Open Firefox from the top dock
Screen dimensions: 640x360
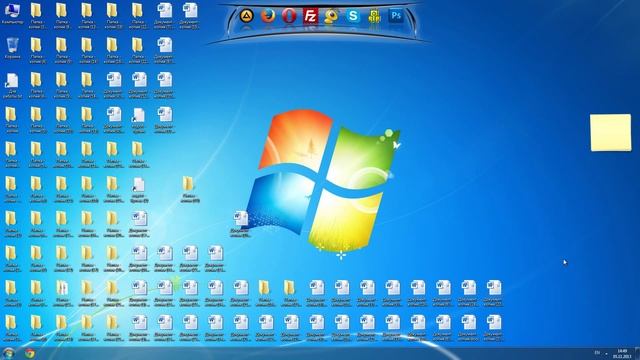[x=268, y=16]
